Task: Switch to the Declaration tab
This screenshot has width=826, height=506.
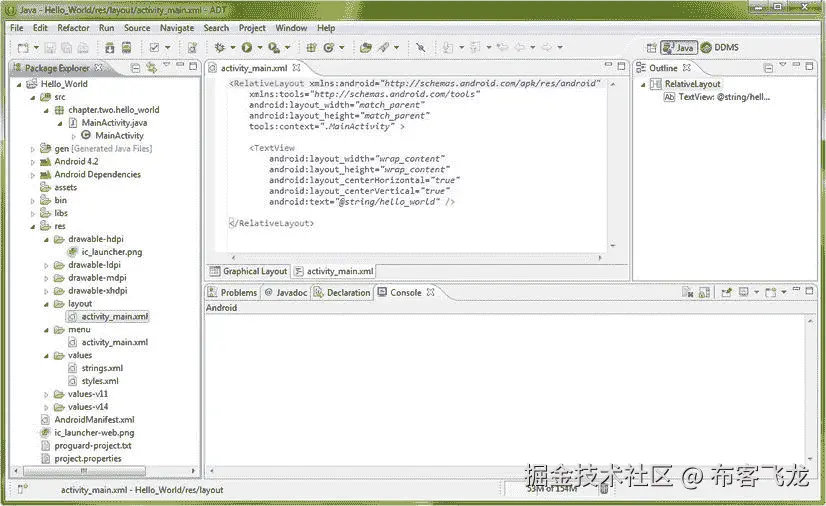Action: 342,292
